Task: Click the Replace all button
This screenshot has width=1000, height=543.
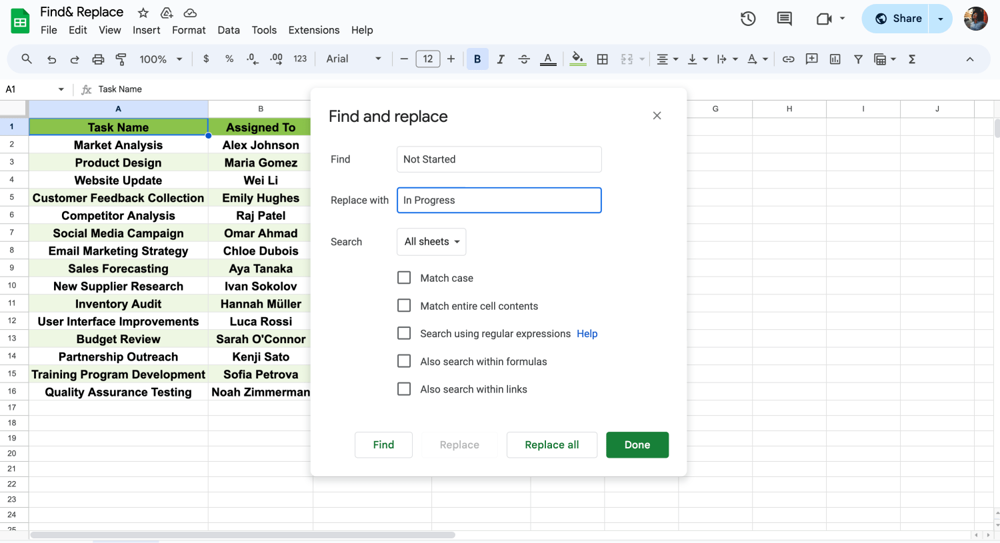Action: pyautogui.click(x=551, y=445)
